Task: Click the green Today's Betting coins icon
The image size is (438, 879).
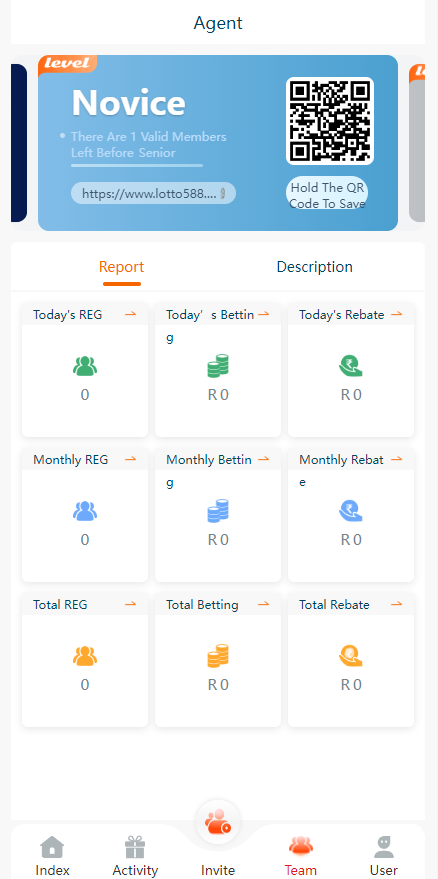Action: point(218,366)
